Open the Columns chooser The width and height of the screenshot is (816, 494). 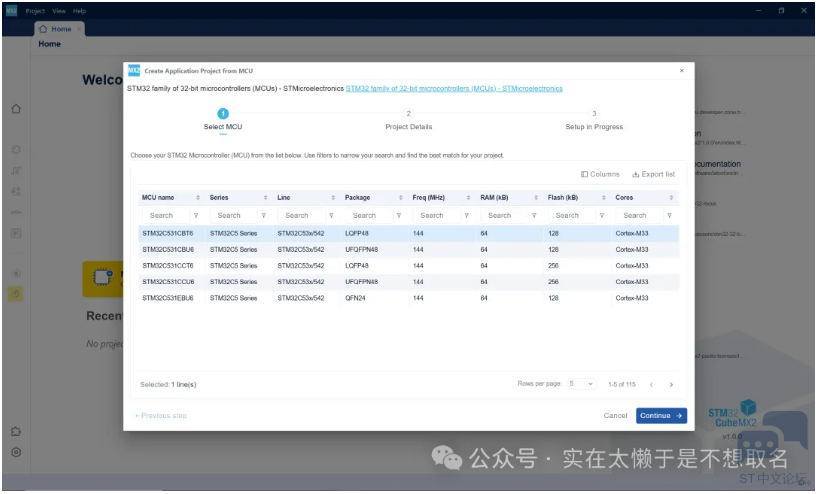tap(600, 174)
